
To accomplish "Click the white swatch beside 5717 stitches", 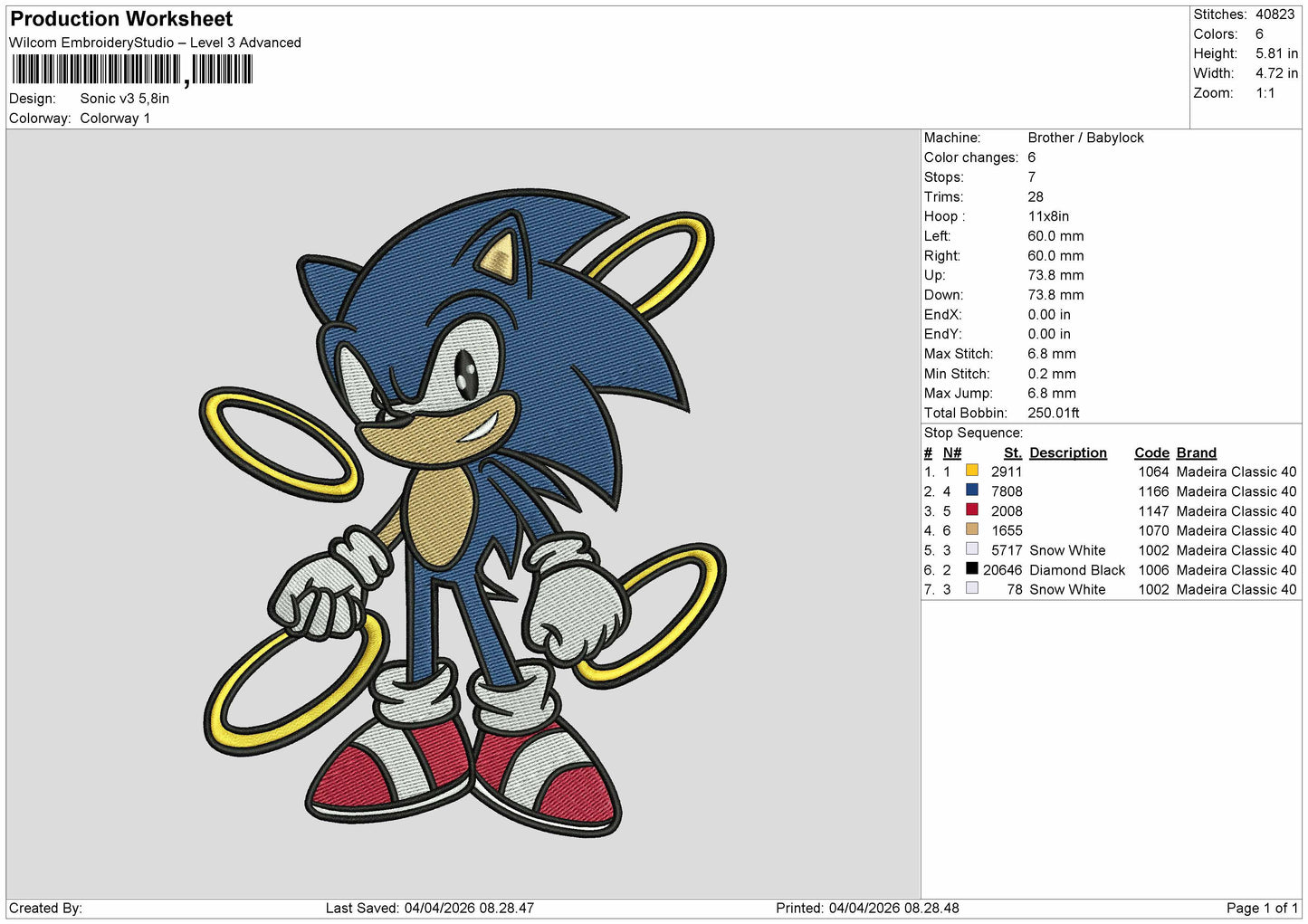I will 971,548.
